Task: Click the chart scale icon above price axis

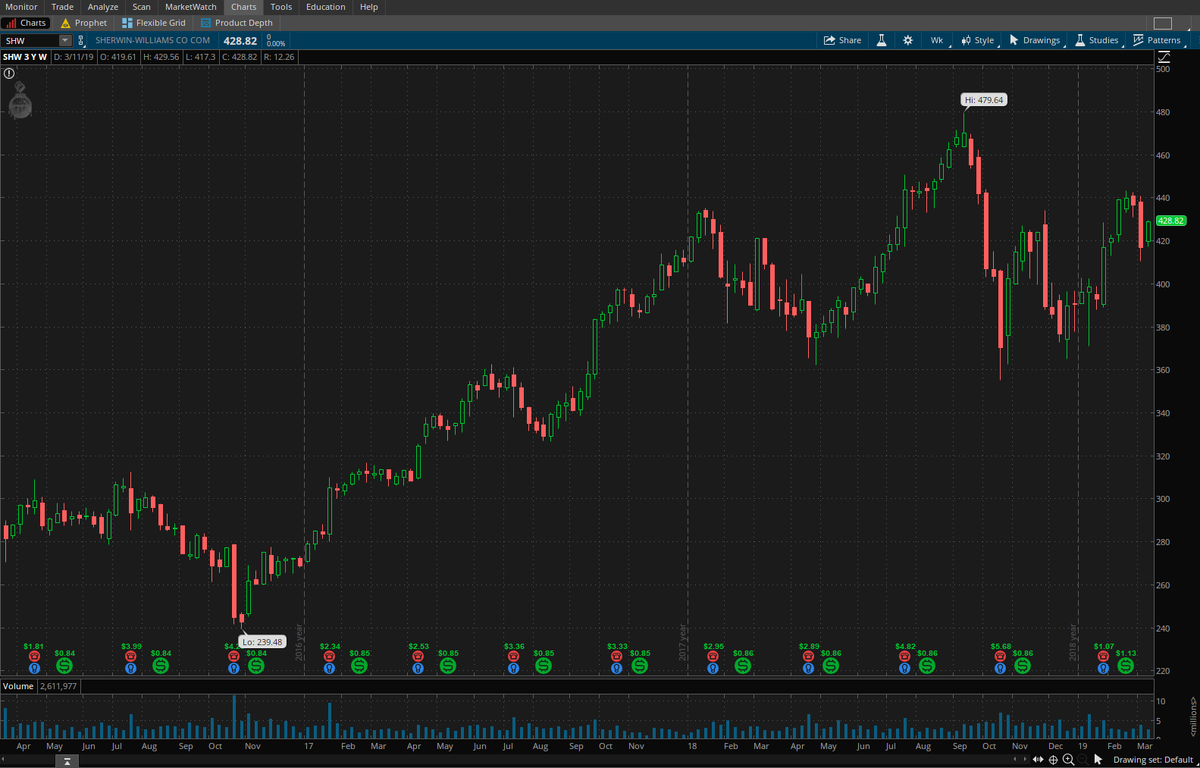Action: [1162, 57]
